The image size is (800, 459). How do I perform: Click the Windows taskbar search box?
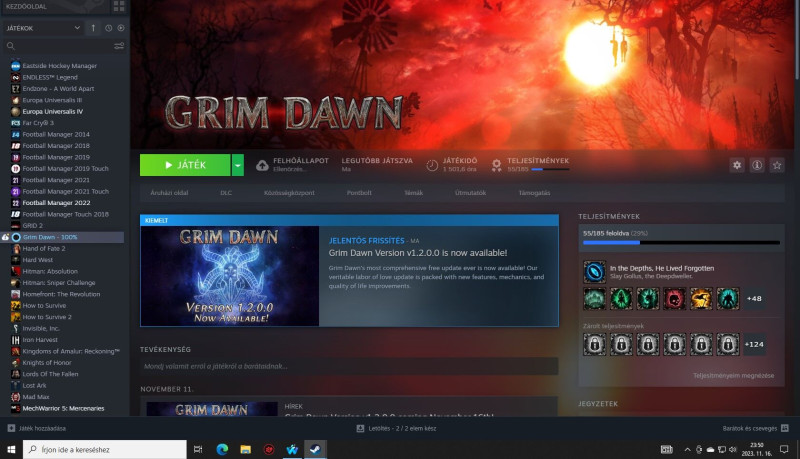point(105,449)
